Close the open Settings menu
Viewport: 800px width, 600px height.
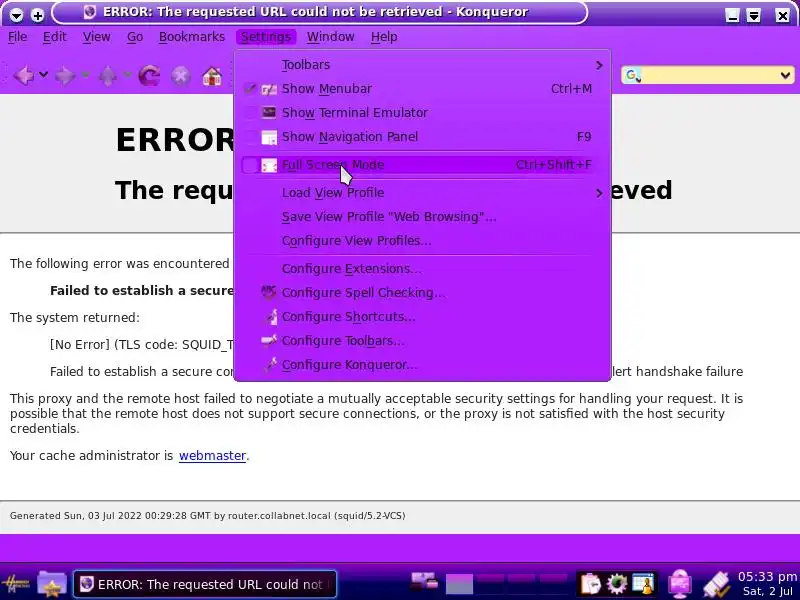click(265, 37)
